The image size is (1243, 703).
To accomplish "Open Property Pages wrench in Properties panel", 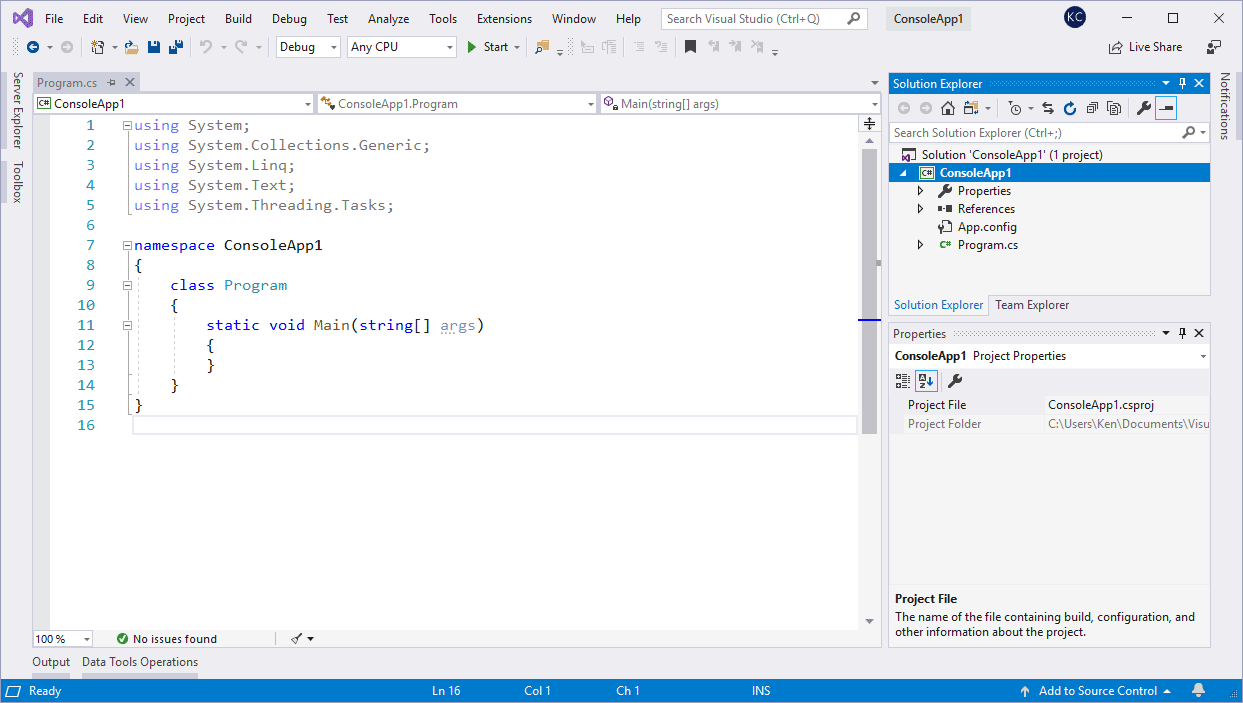I will [x=954, y=381].
